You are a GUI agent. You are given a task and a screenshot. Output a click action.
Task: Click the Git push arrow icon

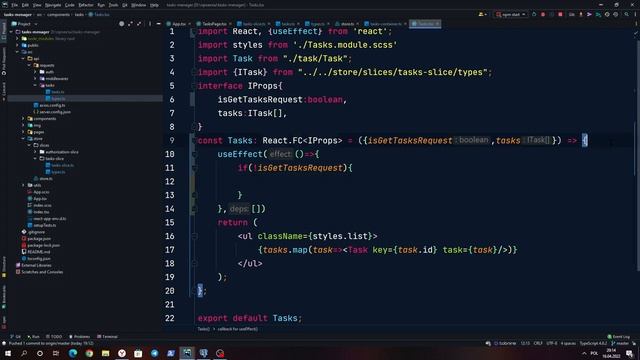point(589,14)
